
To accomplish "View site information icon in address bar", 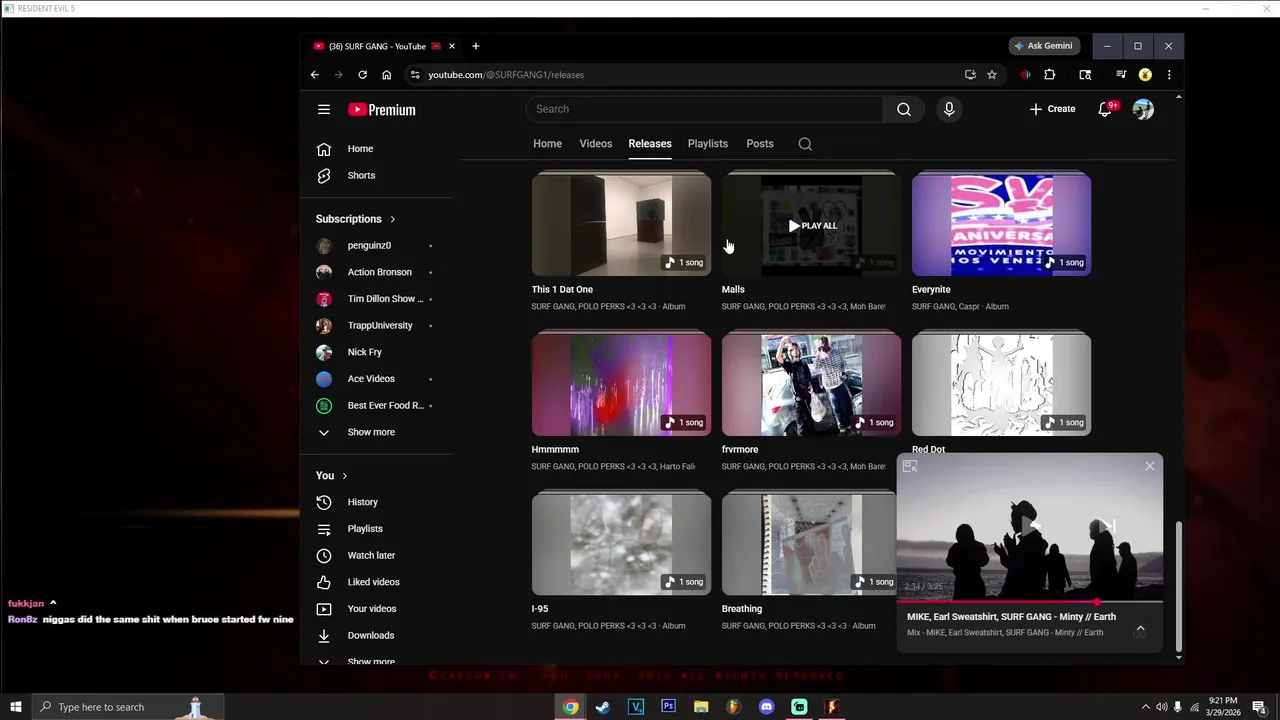I will click(x=415, y=75).
